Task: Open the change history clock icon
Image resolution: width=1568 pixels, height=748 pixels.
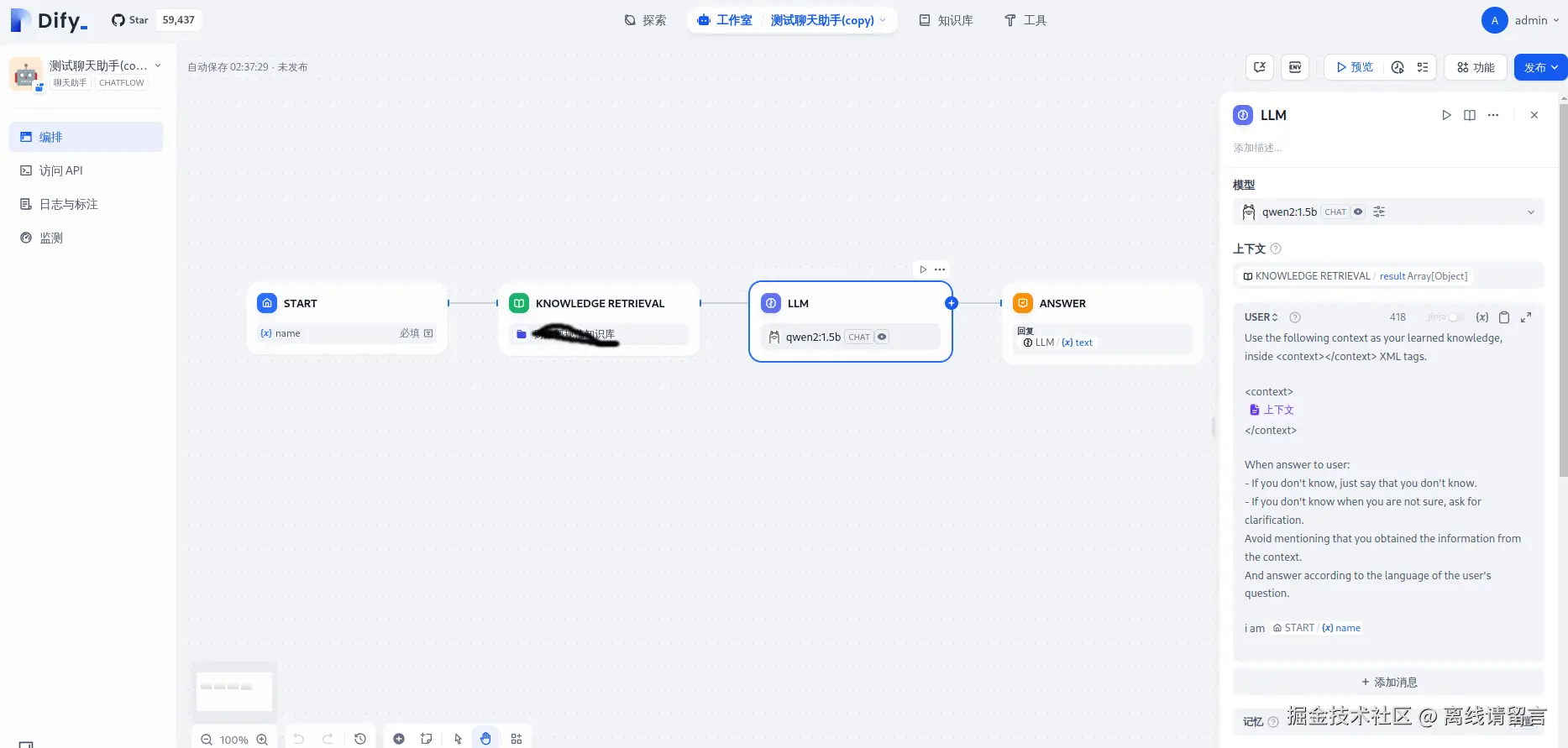Action: [x=360, y=739]
